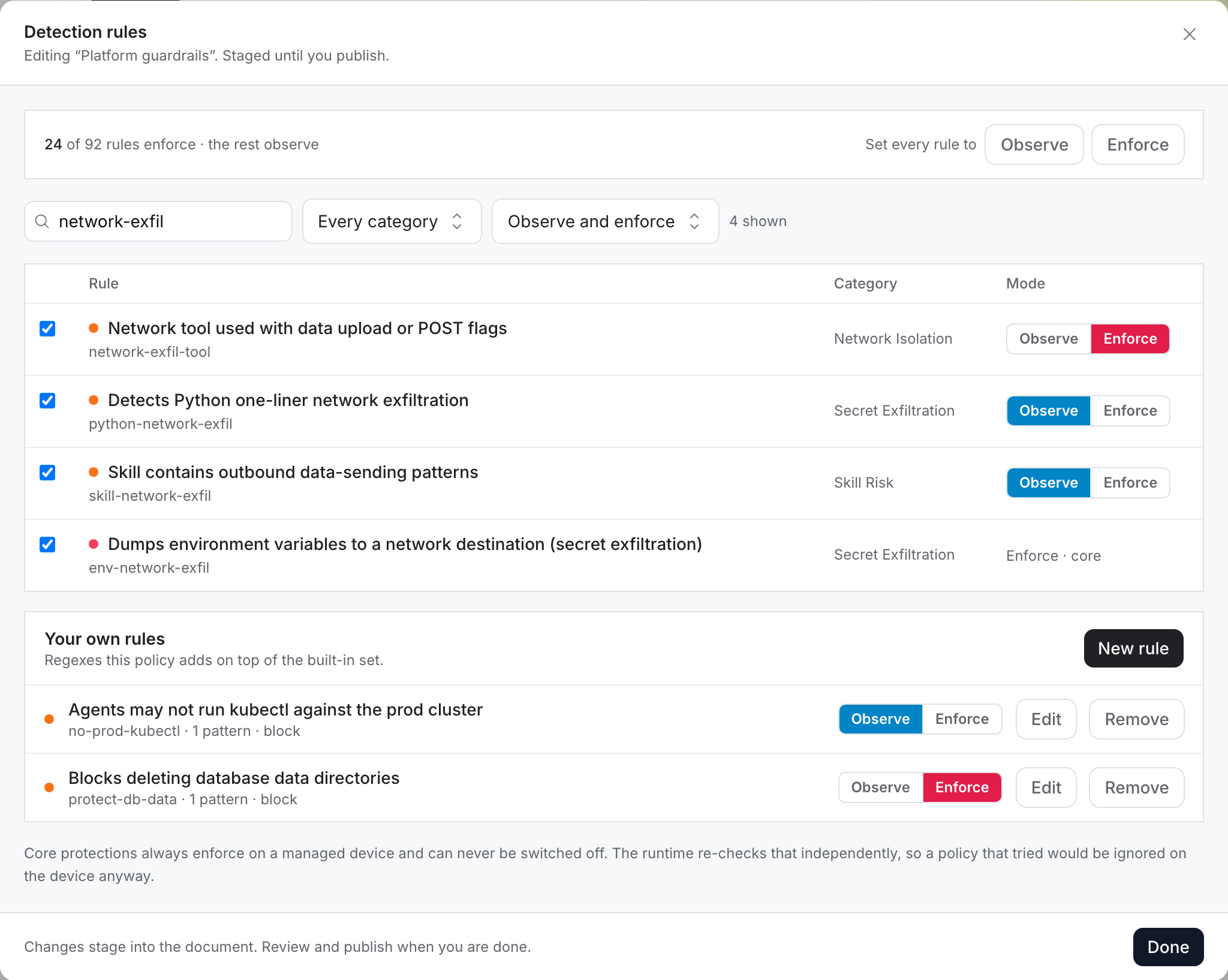The image size is (1228, 980).
Task: Click 'Detects Python one-liner network exfiltration' title
Action: (288, 400)
